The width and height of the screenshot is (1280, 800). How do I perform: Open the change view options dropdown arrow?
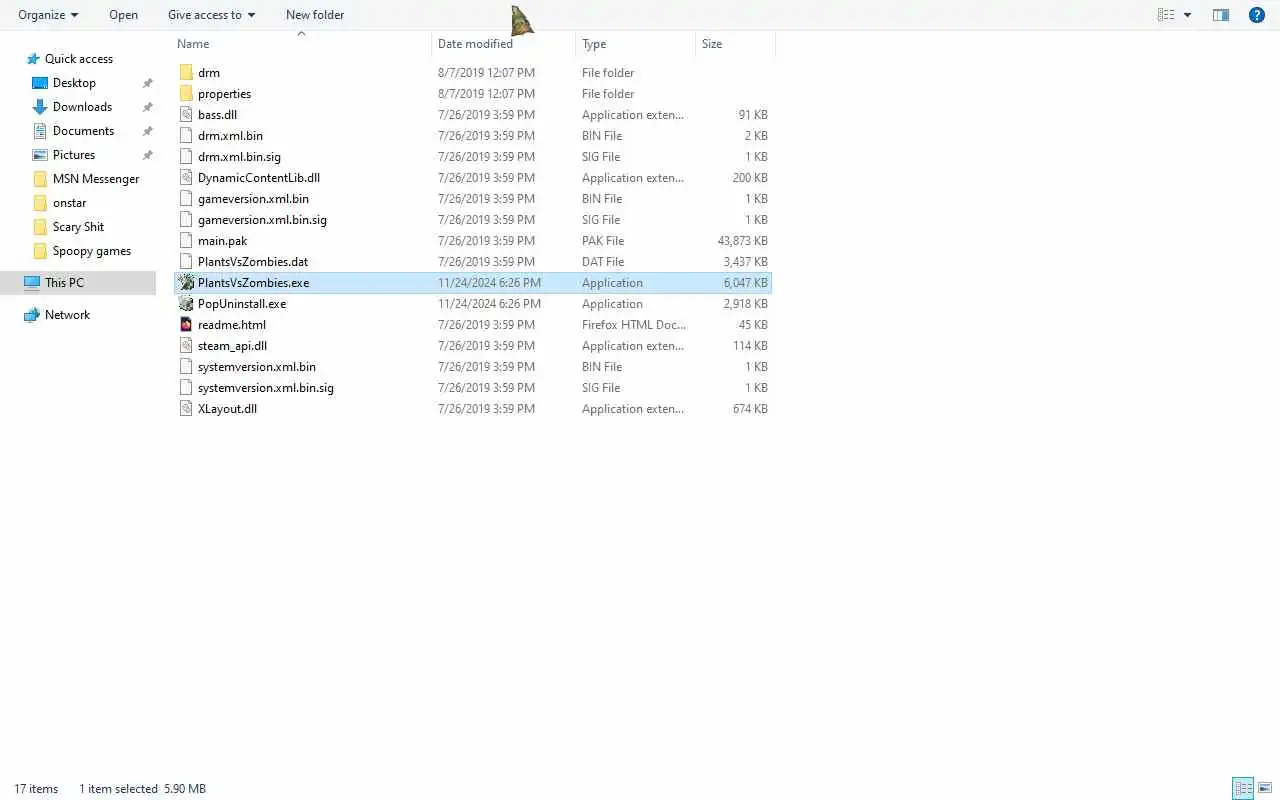(x=1188, y=15)
